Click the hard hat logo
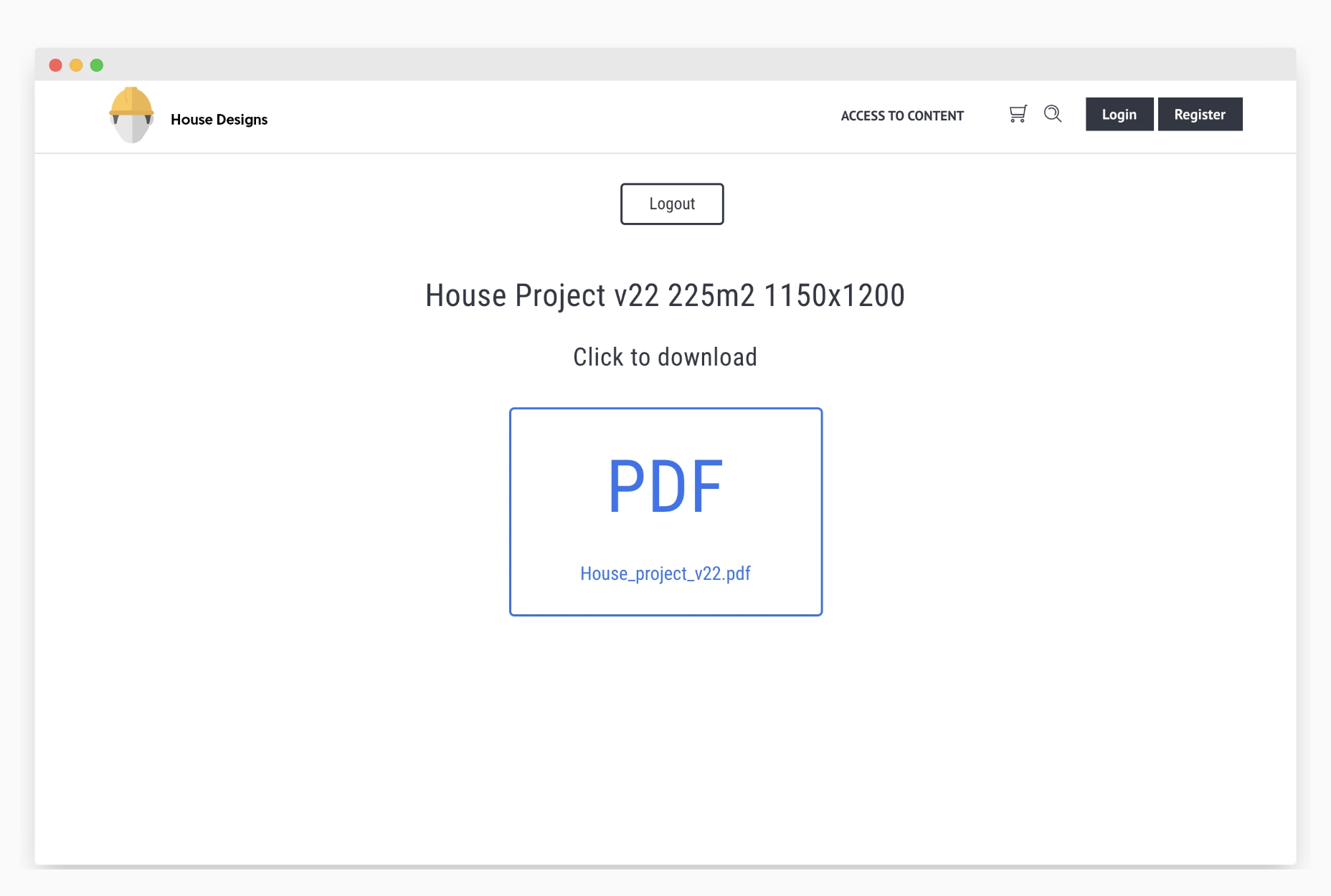 click(131, 115)
